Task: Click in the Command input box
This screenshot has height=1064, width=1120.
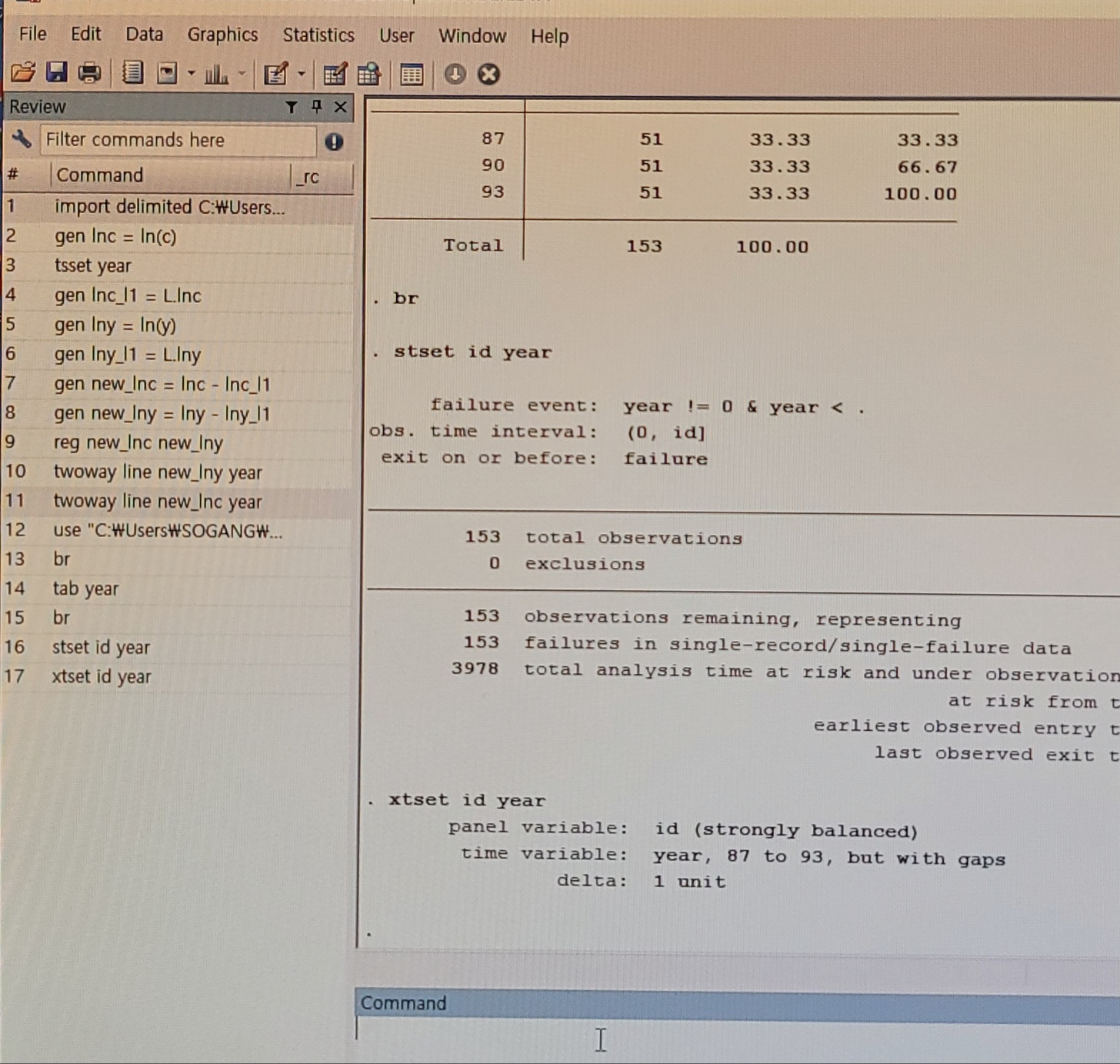Action: pyautogui.click(x=737, y=1042)
